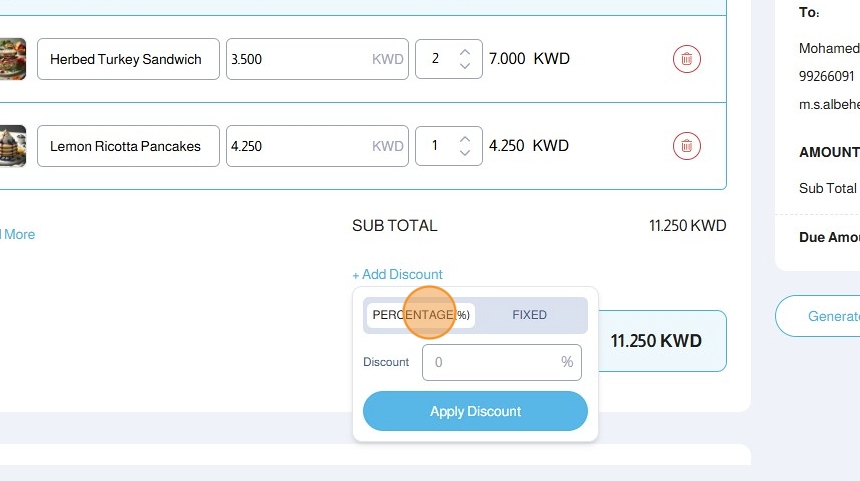
Task: Select the quantity field showing 2
Action: tap(437, 59)
